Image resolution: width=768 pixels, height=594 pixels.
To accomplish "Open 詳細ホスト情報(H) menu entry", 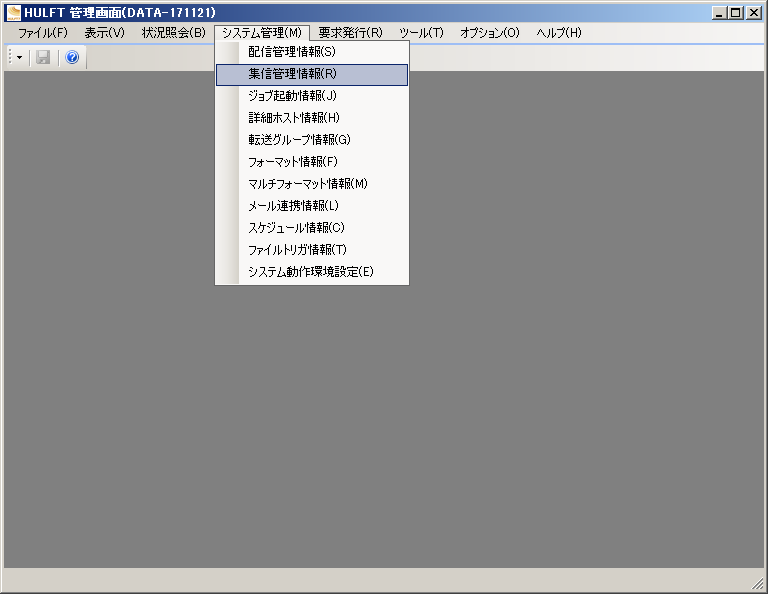I will [312, 118].
